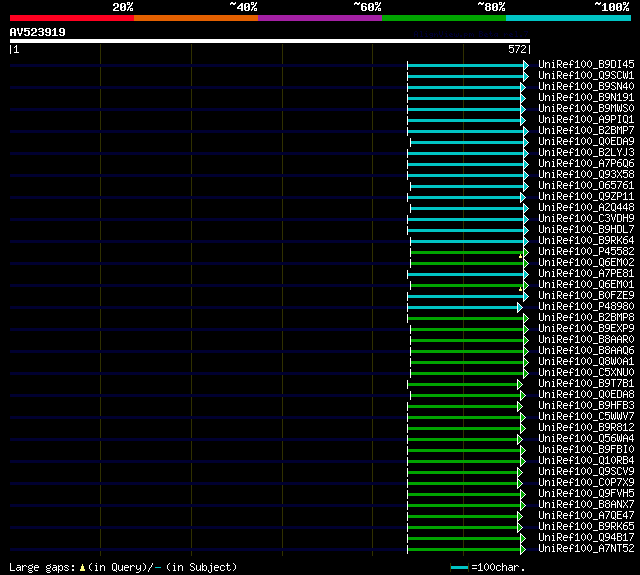Screen dimensions: 640x575
Task: Click the UniRef100_B9N191 label
Action: [586, 98]
